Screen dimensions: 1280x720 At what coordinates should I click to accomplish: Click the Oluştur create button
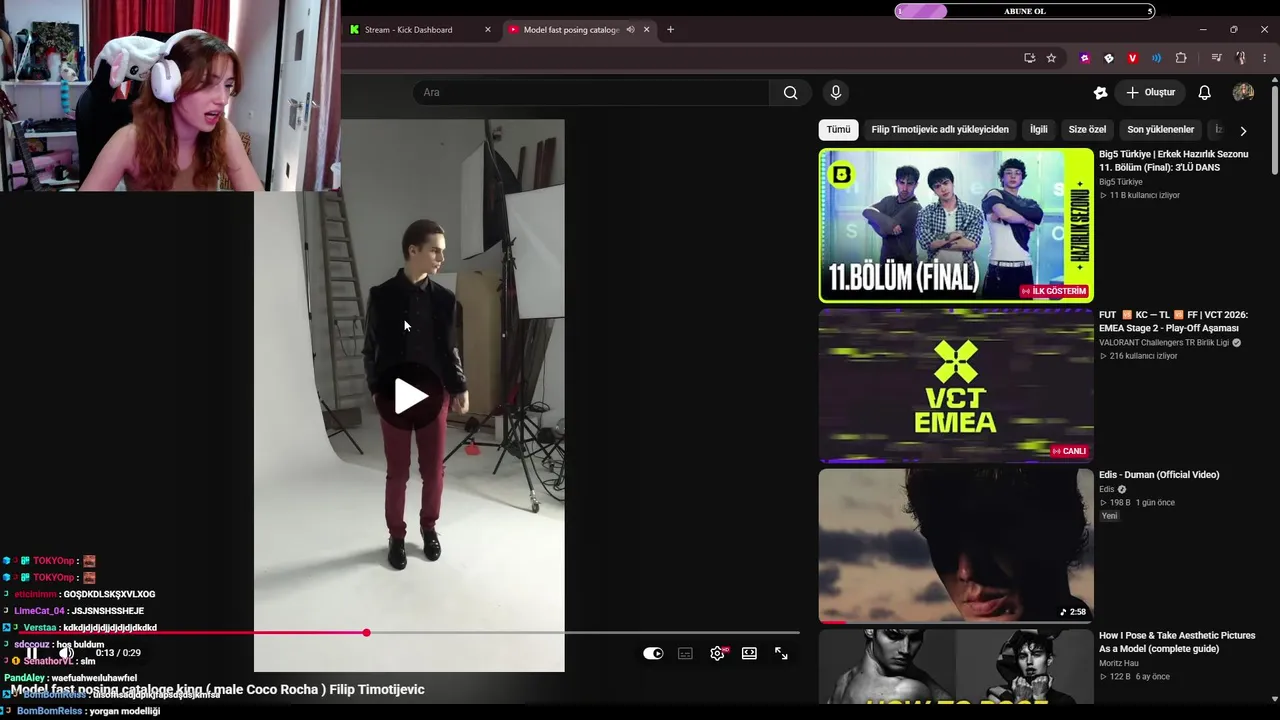point(1151,93)
